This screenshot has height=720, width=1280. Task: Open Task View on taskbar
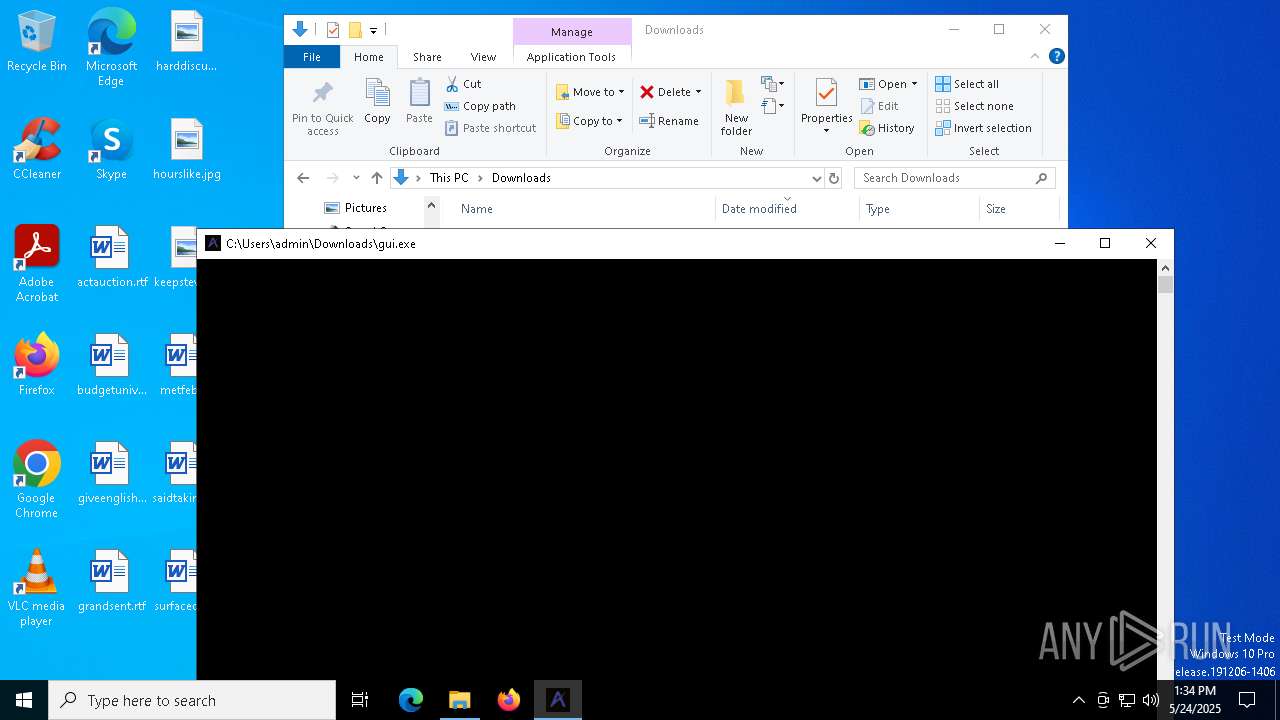(360, 700)
